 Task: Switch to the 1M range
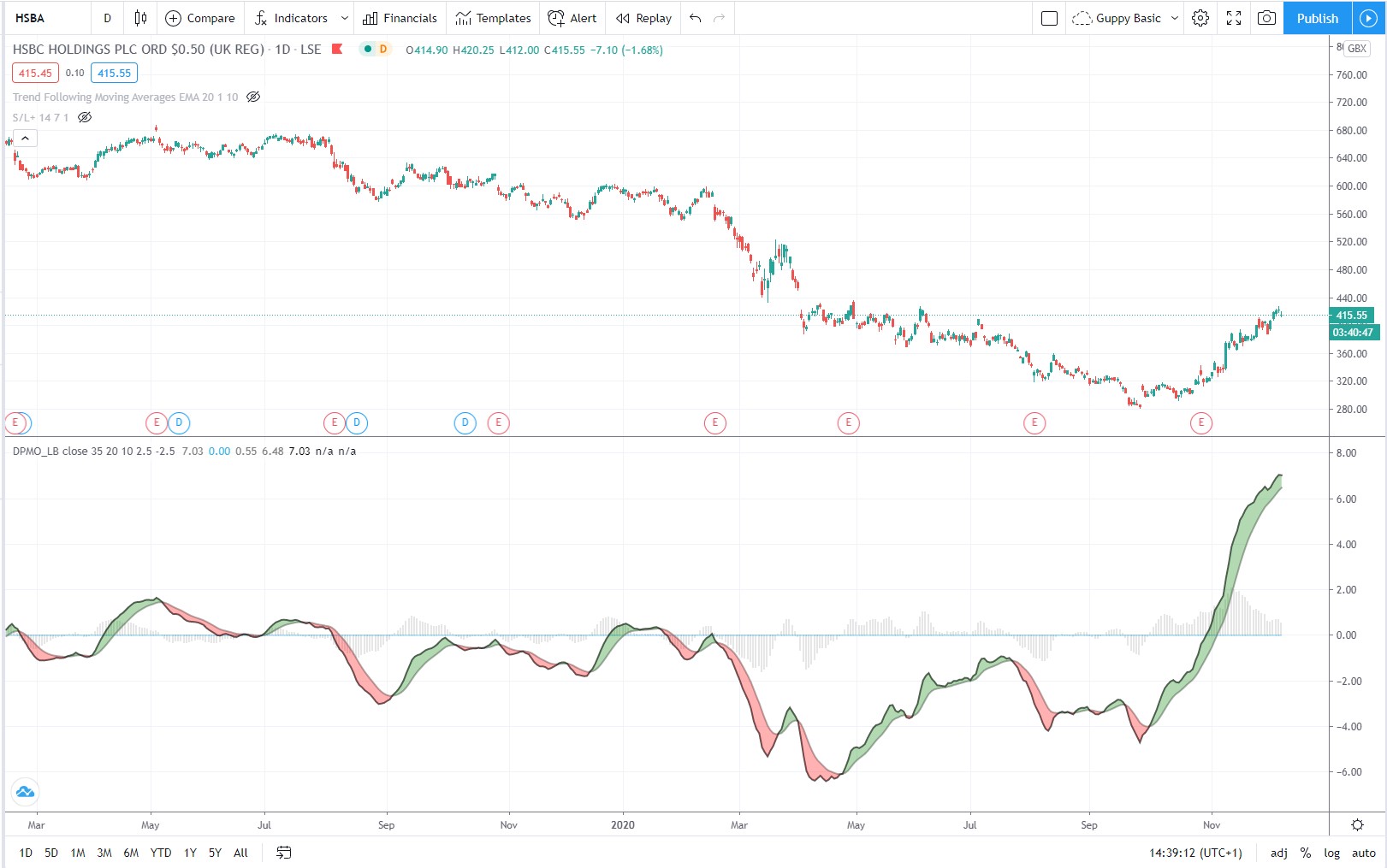click(78, 853)
